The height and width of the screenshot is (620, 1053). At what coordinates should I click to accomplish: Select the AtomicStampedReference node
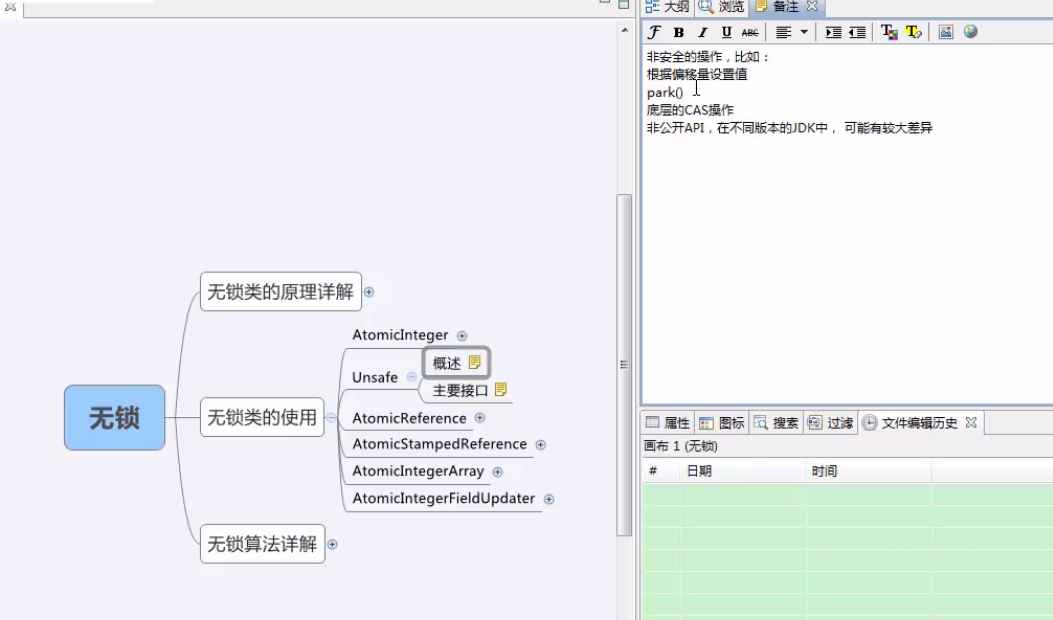click(439, 444)
